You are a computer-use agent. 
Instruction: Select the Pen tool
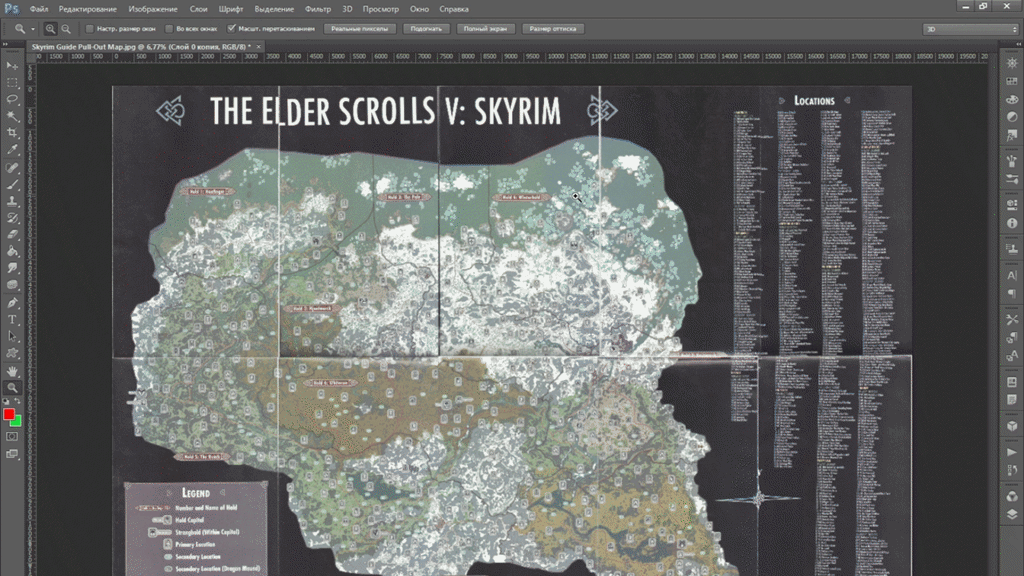point(12,302)
